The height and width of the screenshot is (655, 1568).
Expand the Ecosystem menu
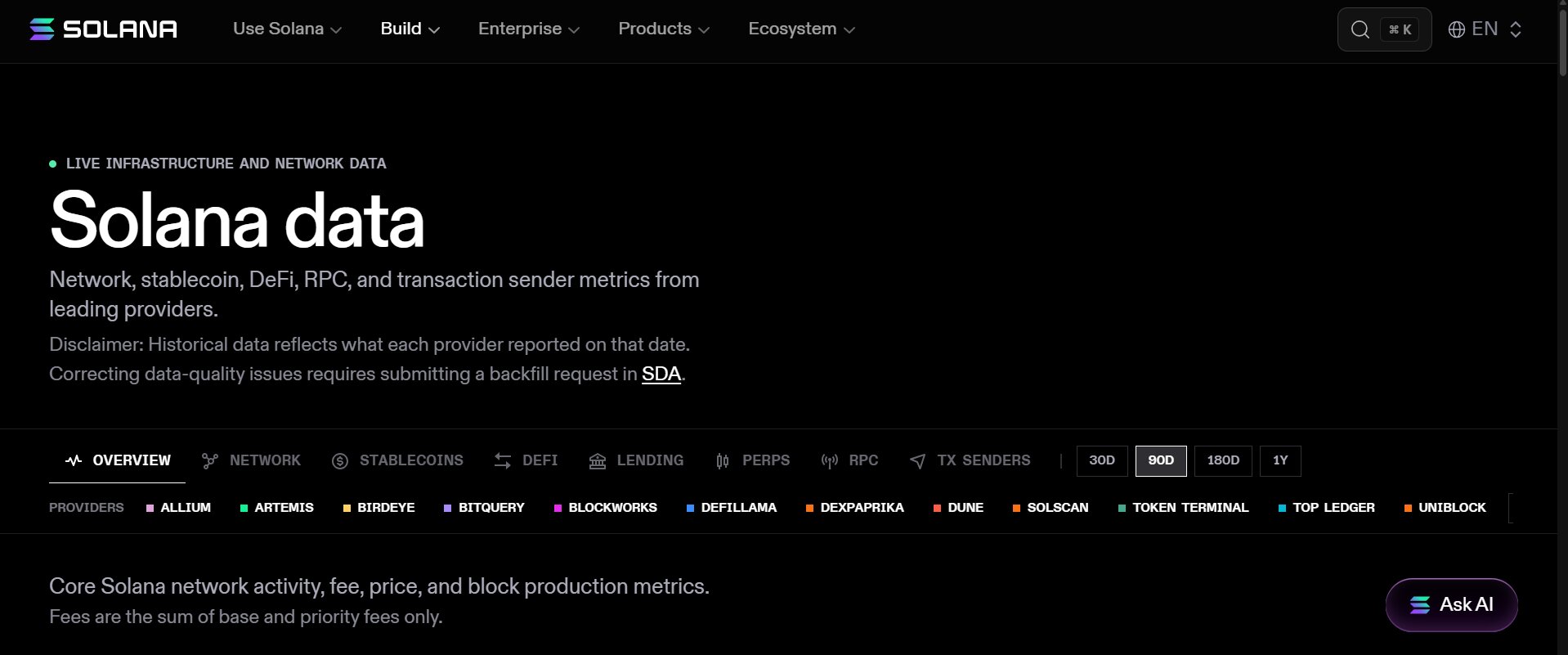click(802, 29)
